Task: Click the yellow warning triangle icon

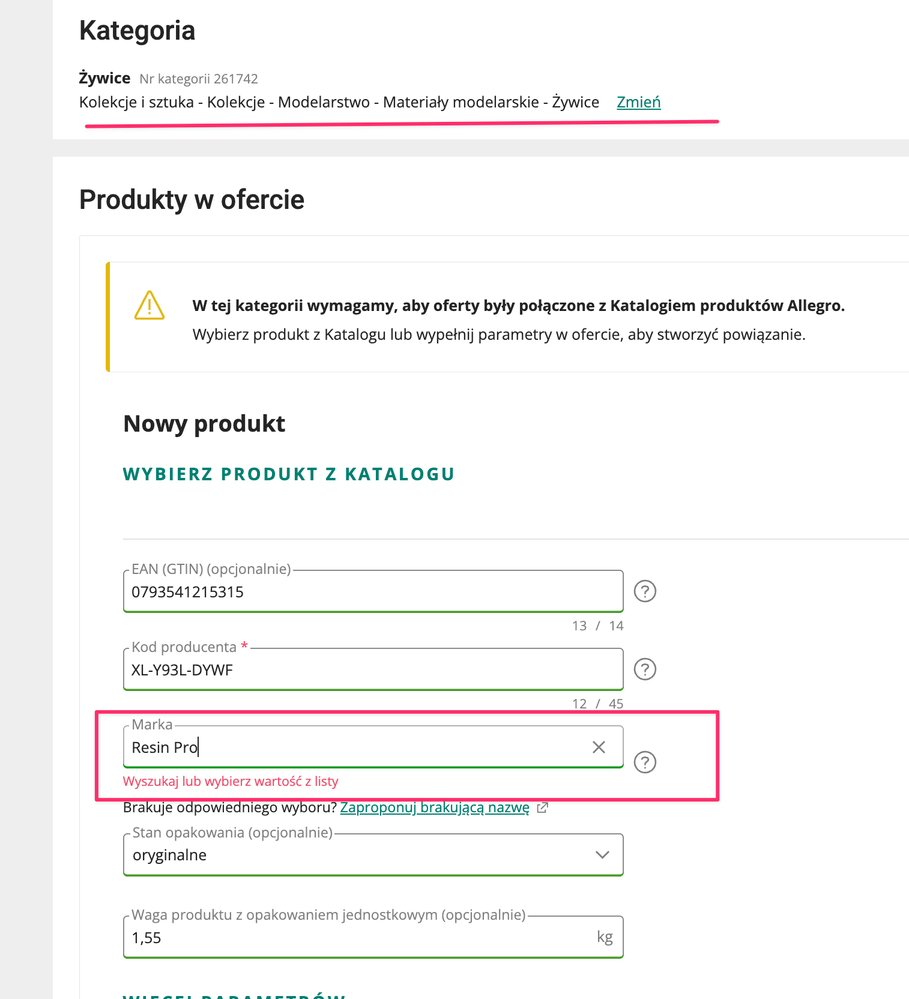Action: 149,306
